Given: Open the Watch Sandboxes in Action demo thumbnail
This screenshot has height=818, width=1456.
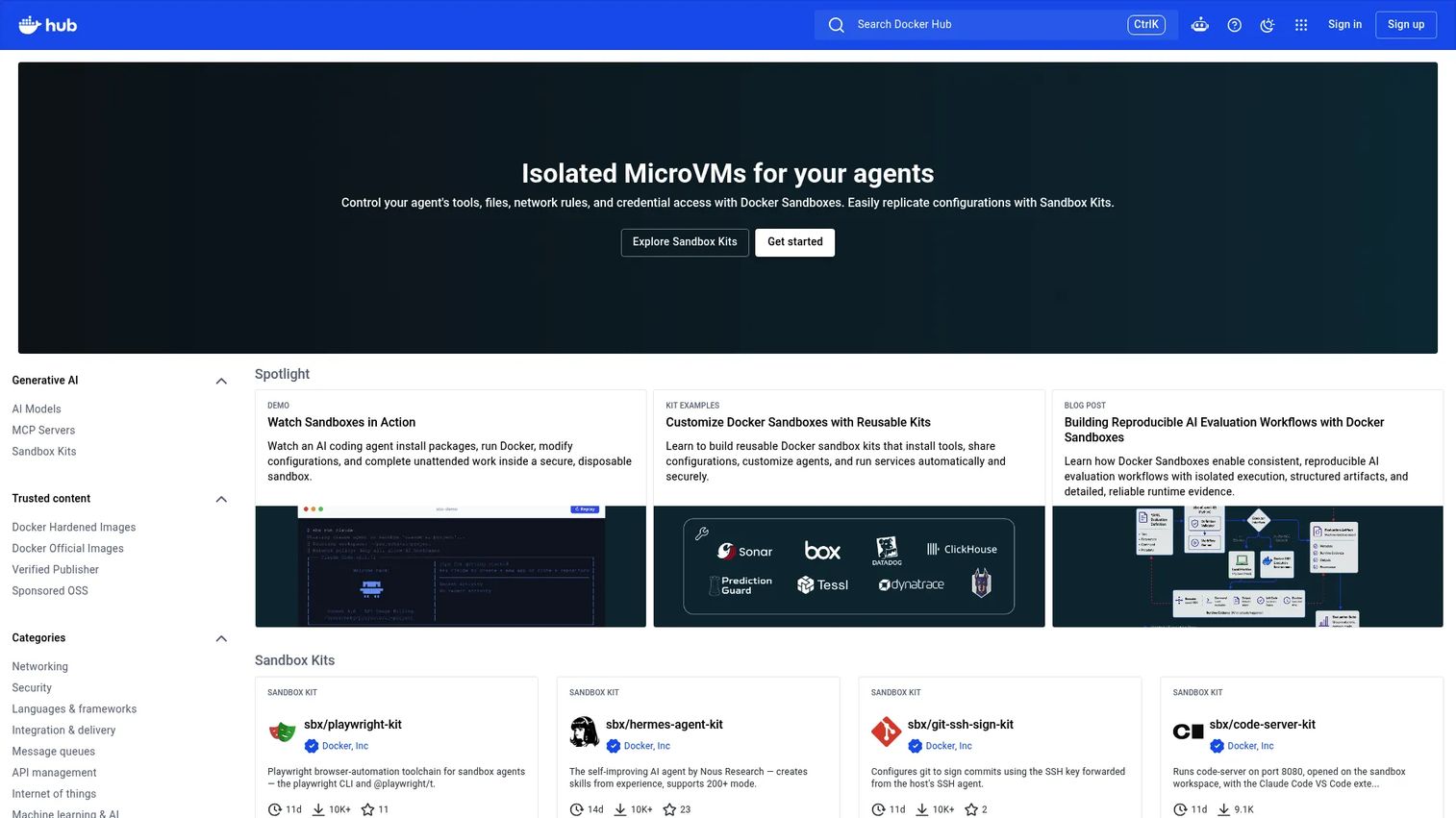Looking at the screenshot, I should pos(451,566).
